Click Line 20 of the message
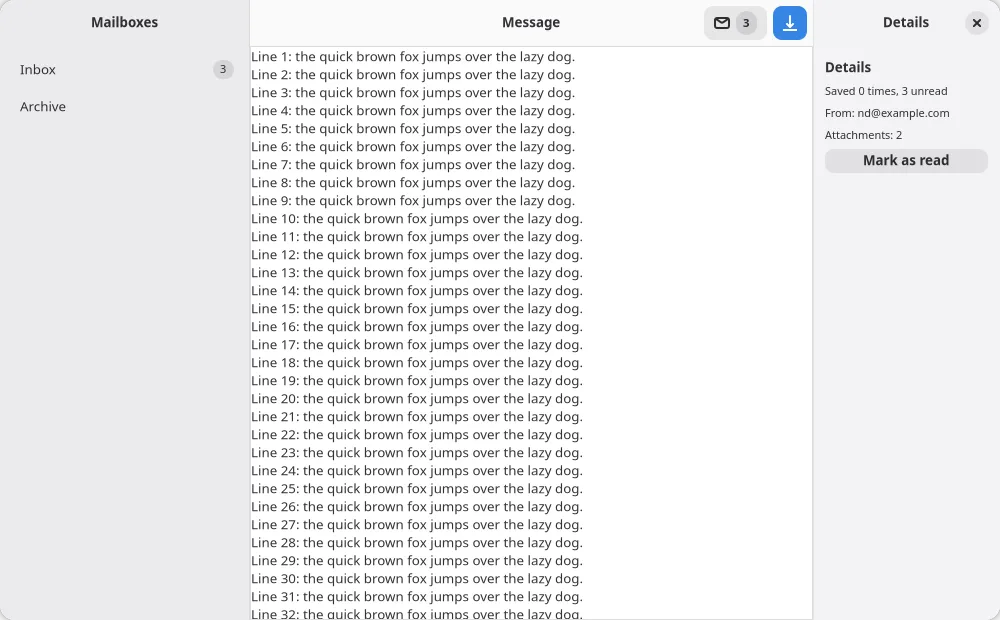The width and height of the screenshot is (1000, 620). point(416,399)
